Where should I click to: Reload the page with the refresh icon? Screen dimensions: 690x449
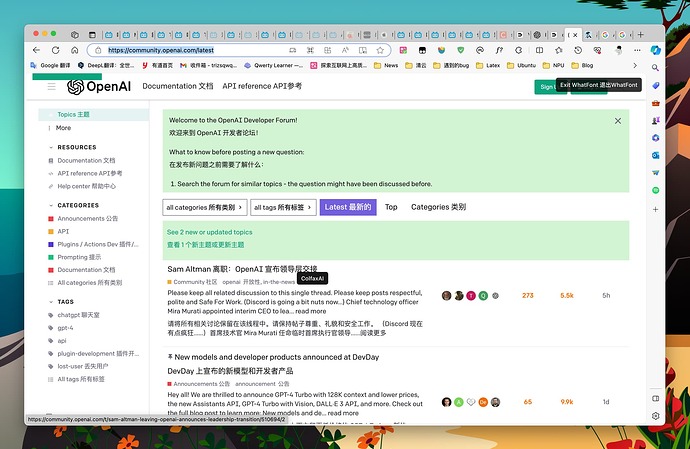point(55,50)
